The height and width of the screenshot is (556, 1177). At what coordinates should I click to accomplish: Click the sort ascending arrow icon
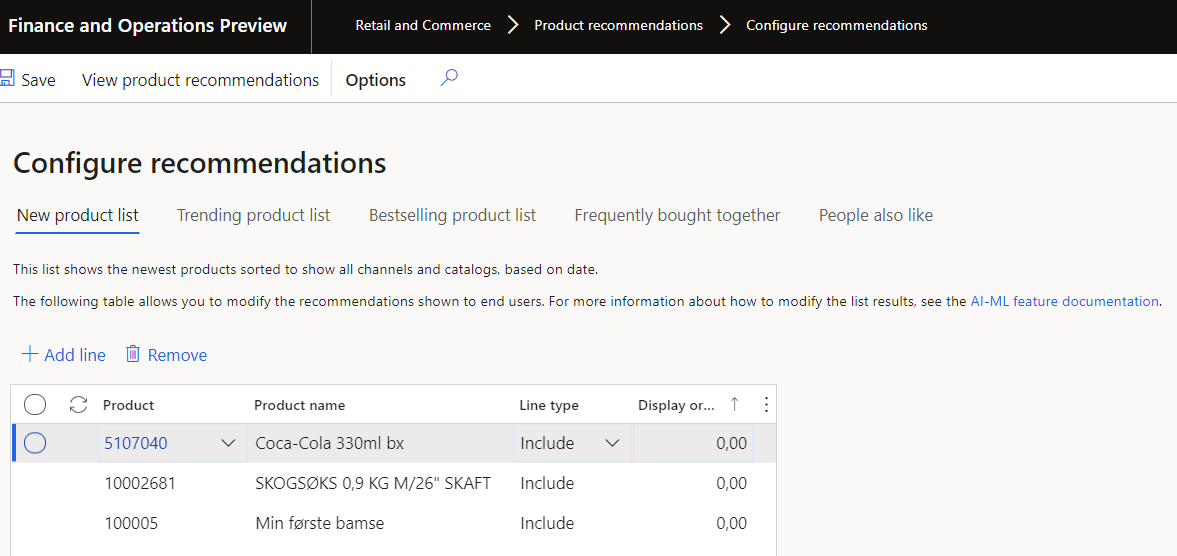(x=735, y=405)
